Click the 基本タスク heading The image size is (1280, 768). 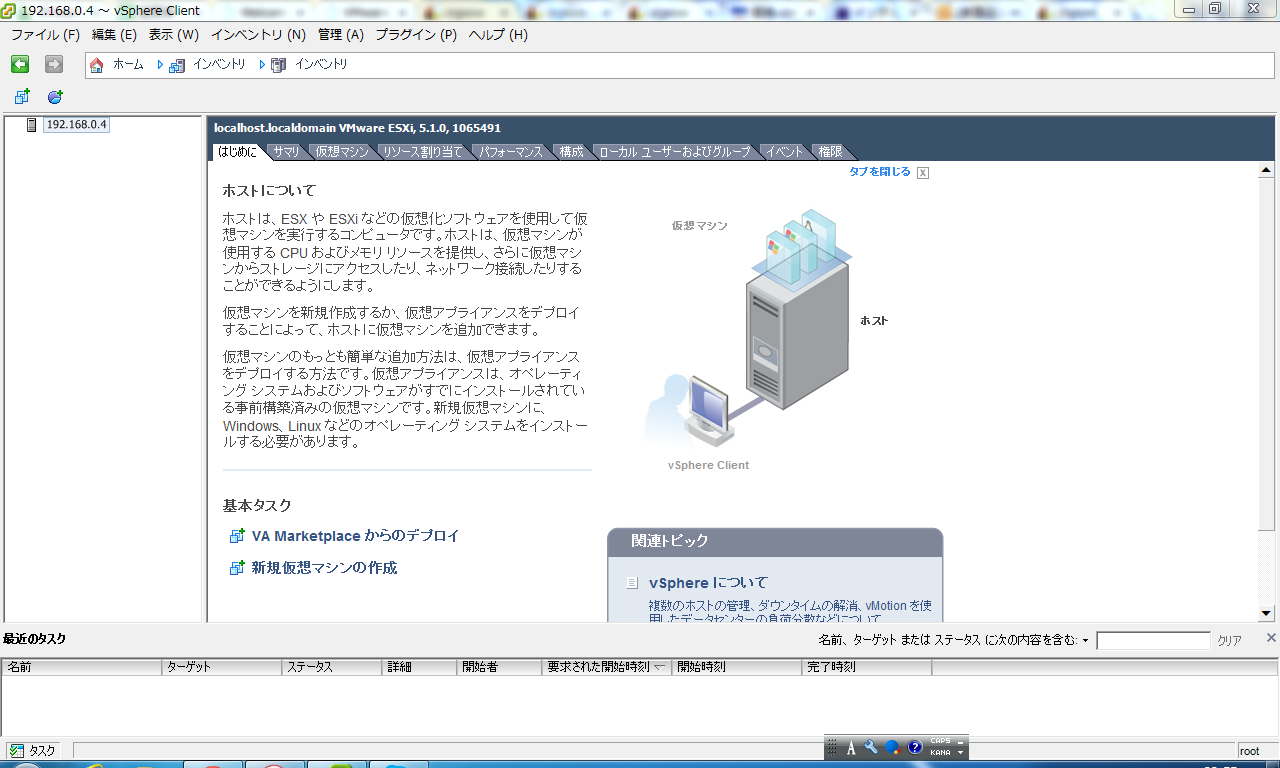(x=257, y=506)
